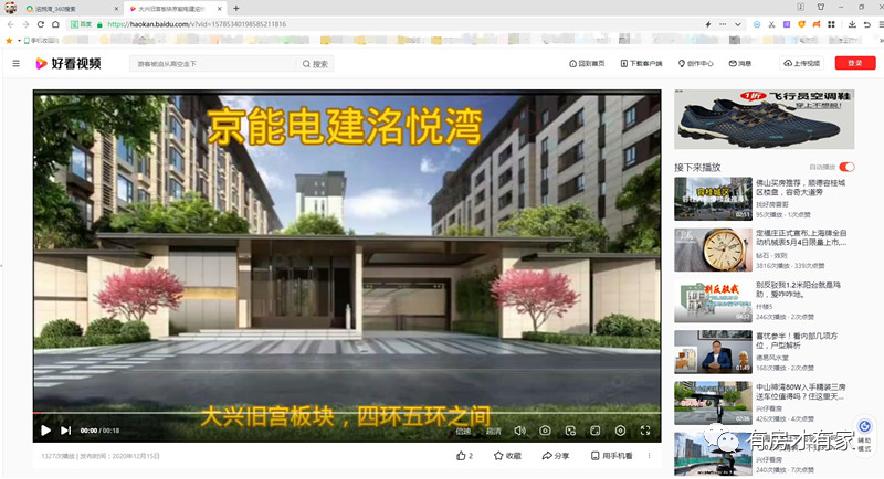
Task: Open the 倍速 playback speed selector
Action: click(463, 431)
